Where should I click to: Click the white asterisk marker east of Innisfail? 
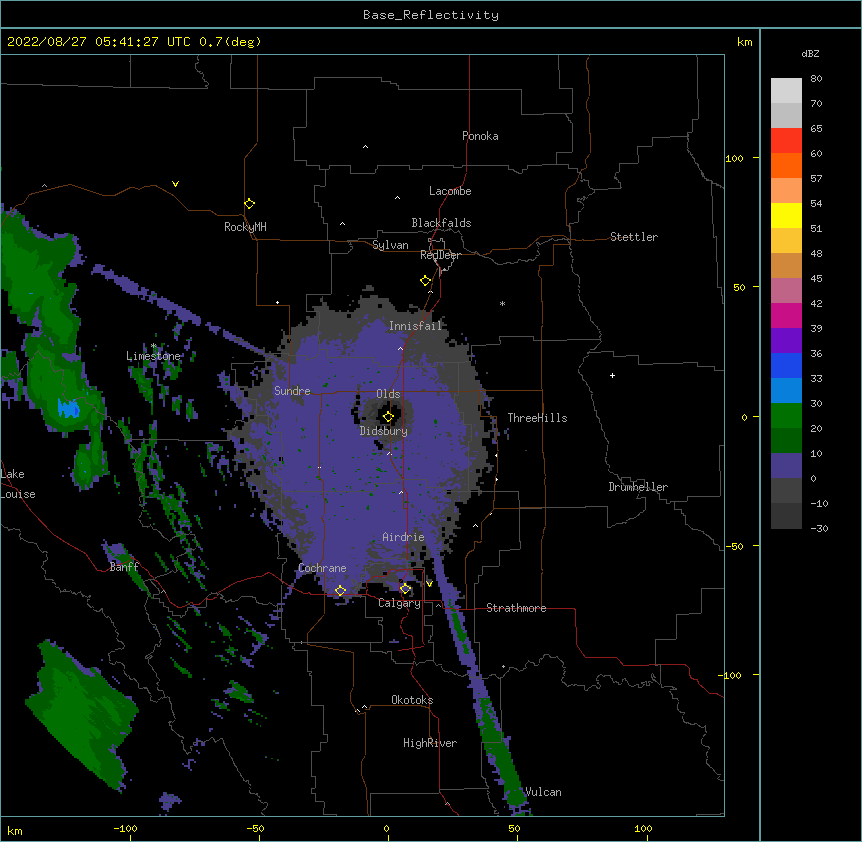[502, 303]
